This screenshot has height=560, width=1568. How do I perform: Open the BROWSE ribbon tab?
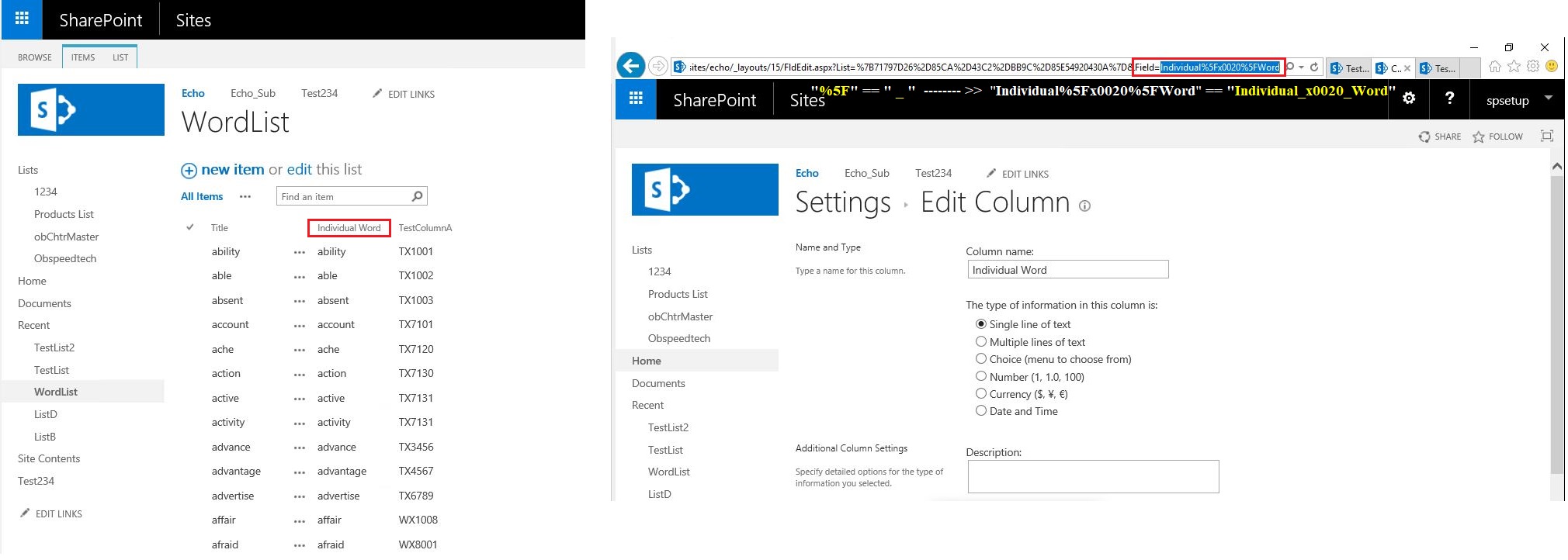point(35,57)
